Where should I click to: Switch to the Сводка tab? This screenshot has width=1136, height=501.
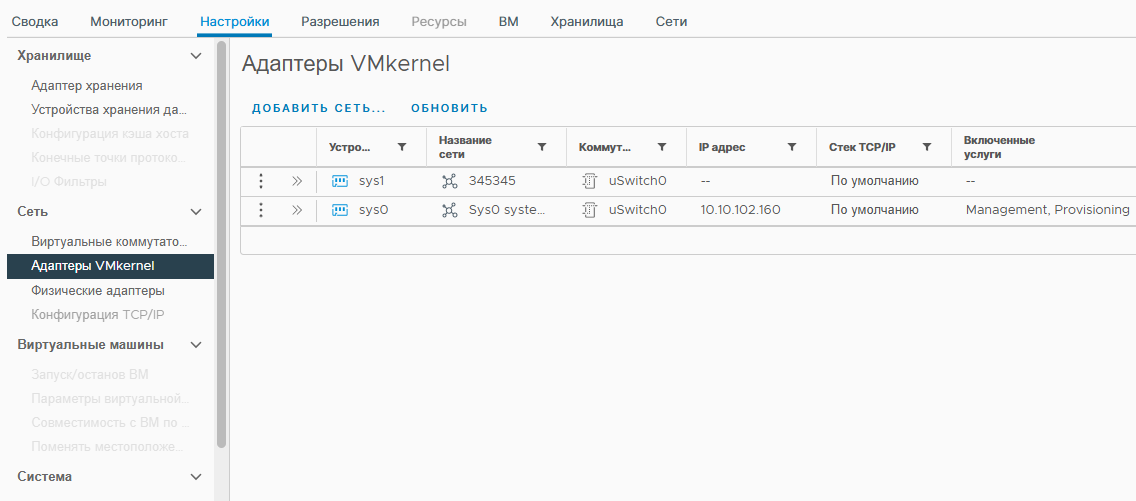pyautogui.click(x=35, y=22)
